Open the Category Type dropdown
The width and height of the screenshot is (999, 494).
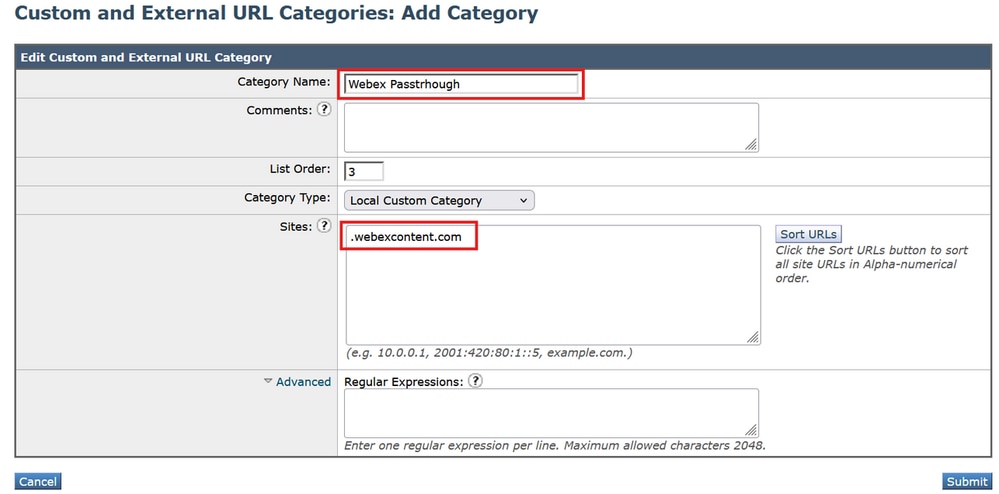(x=439, y=200)
